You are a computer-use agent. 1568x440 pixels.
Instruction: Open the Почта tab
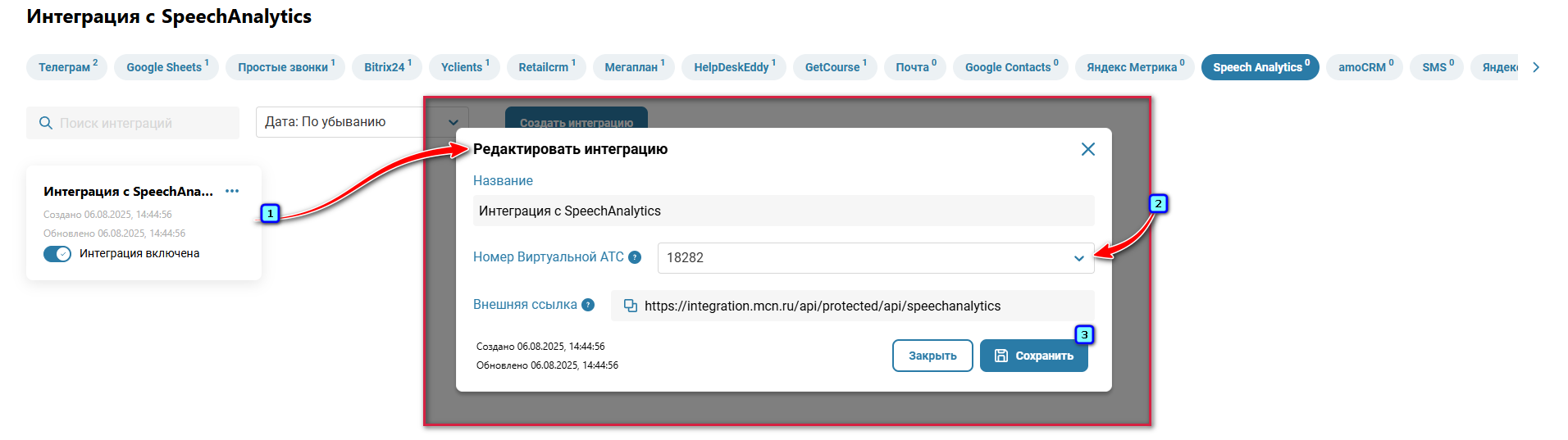915,67
